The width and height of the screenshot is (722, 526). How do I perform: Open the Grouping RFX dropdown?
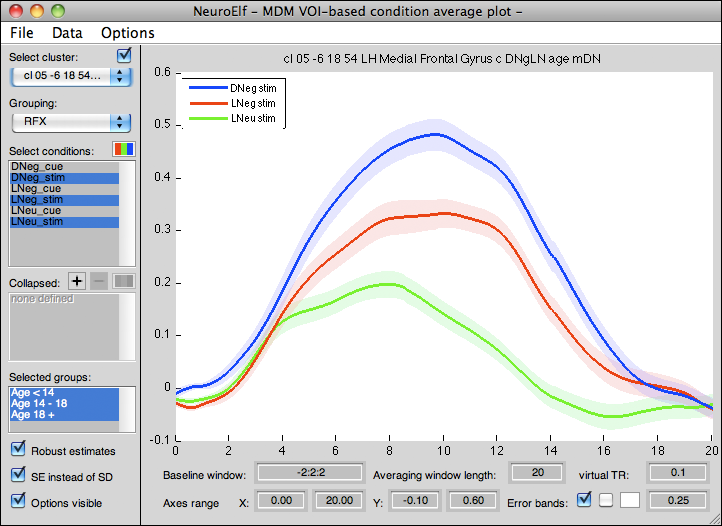(x=71, y=122)
